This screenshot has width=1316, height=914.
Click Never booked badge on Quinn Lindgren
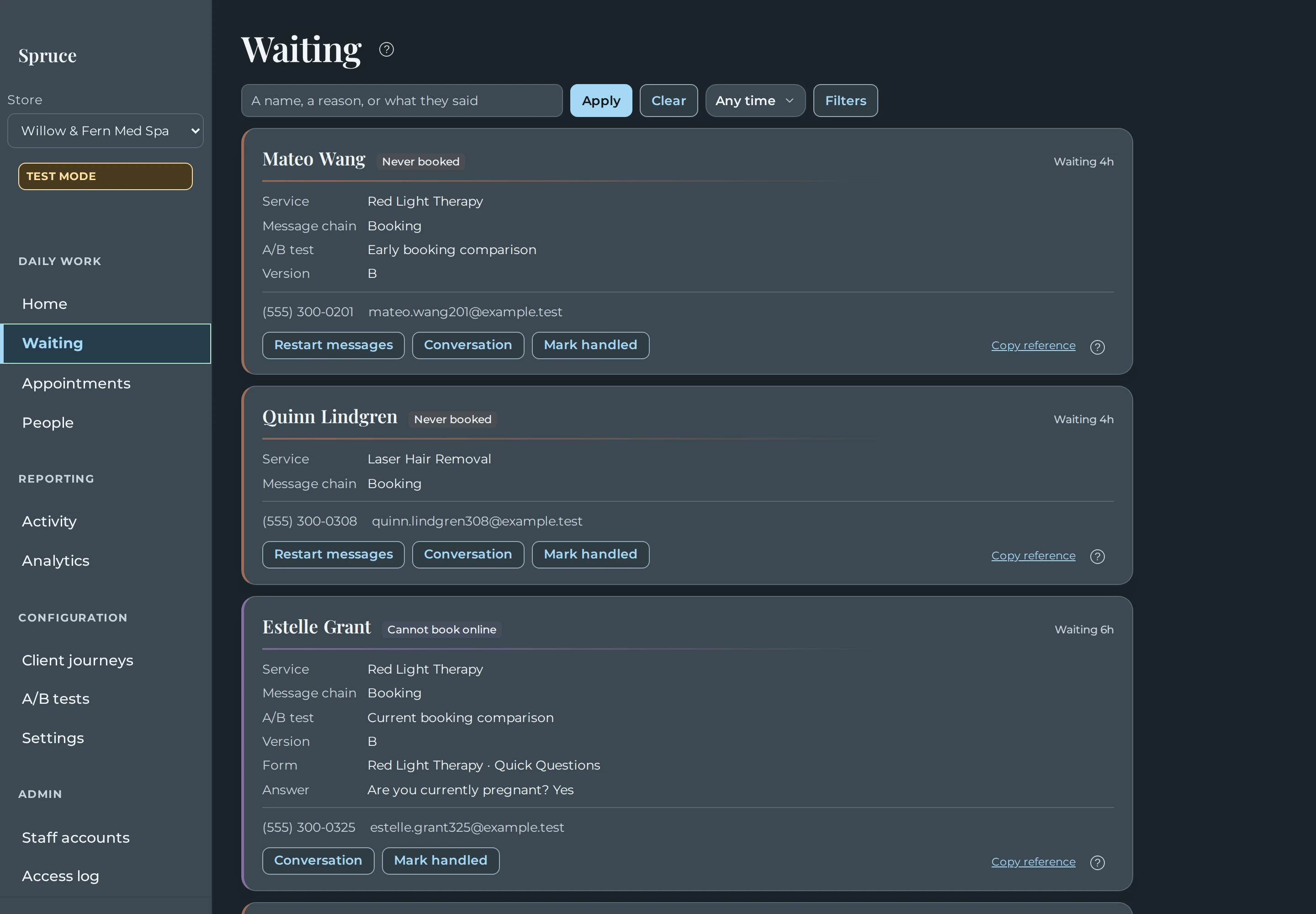pos(452,420)
